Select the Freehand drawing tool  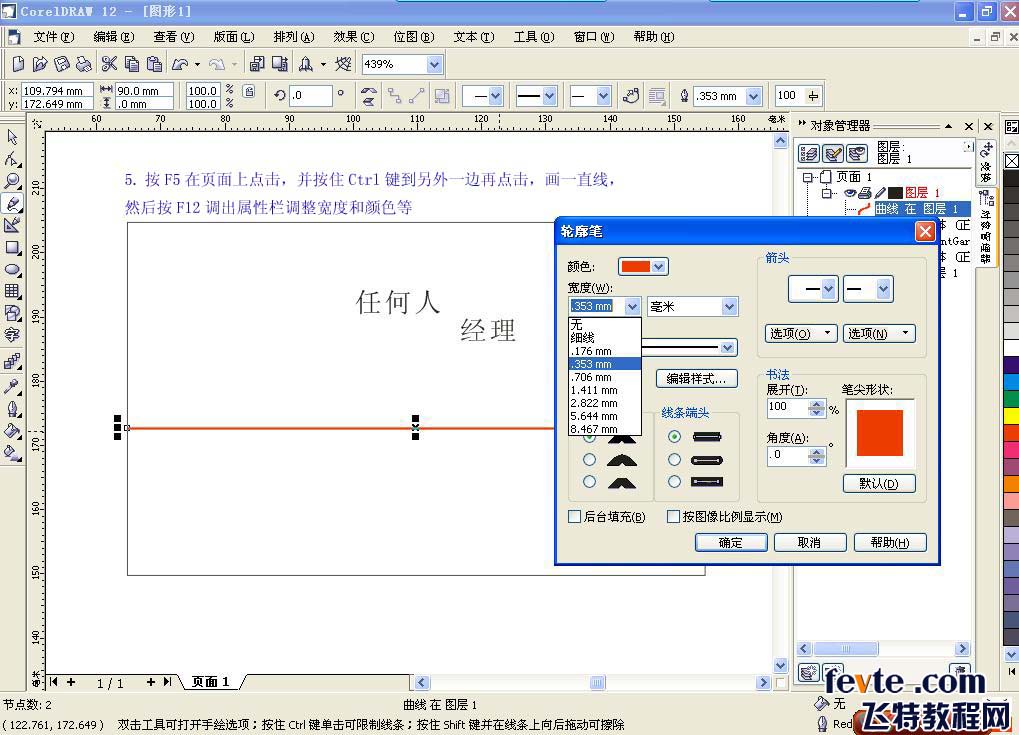12,203
